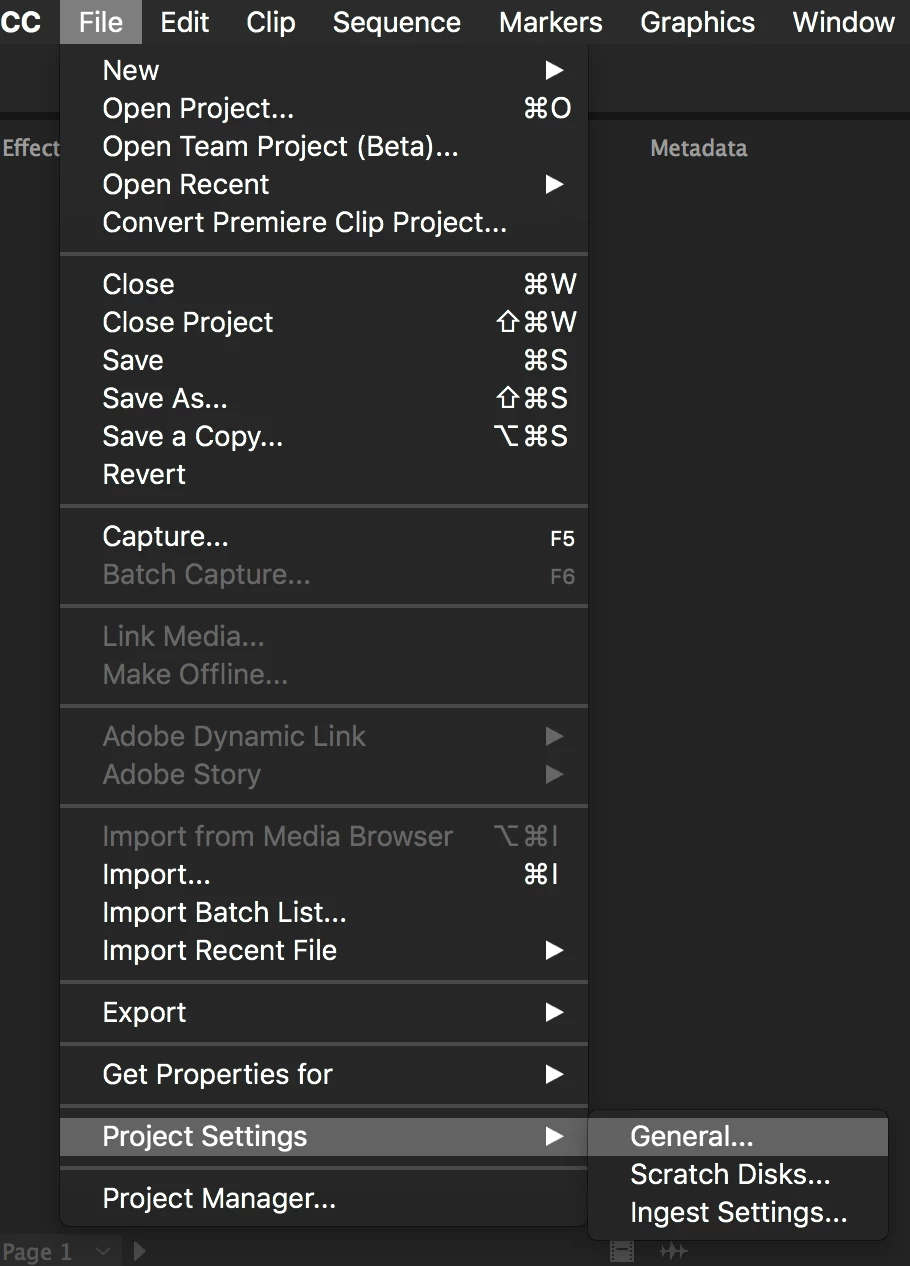Expand the Export submenu
Image resolution: width=910 pixels, height=1266 pixels.
[x=324, y=1012]
